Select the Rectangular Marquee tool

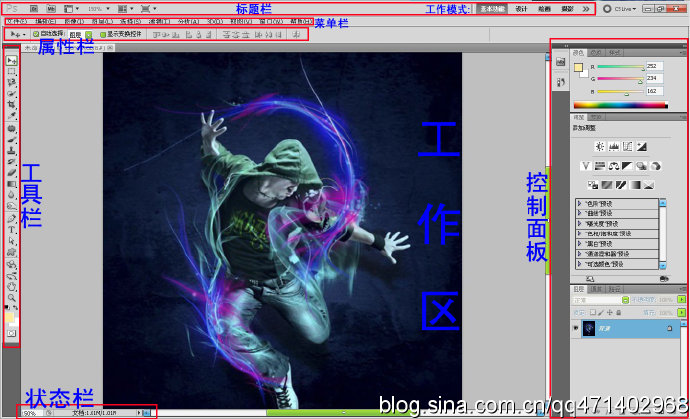(x=11, y=71)
